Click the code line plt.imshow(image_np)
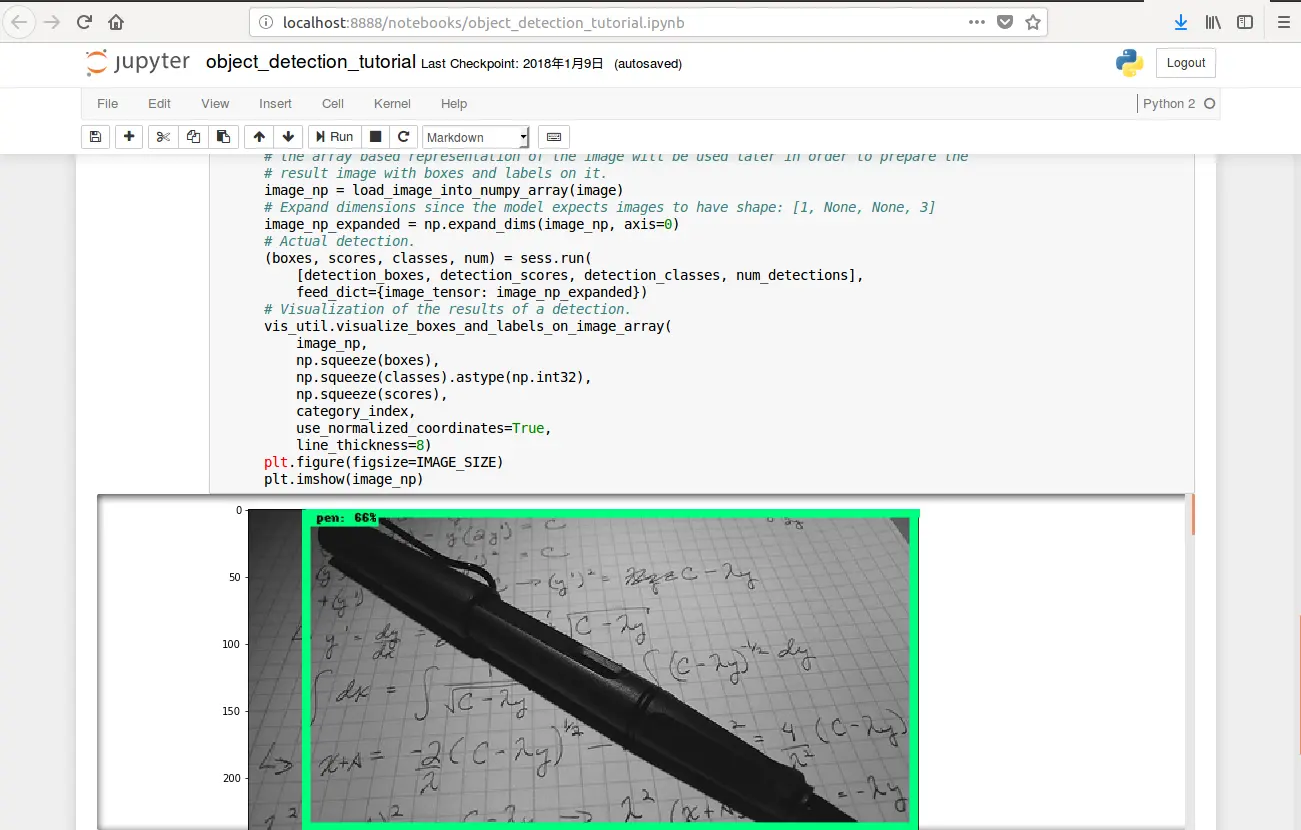 click(344, 479)
